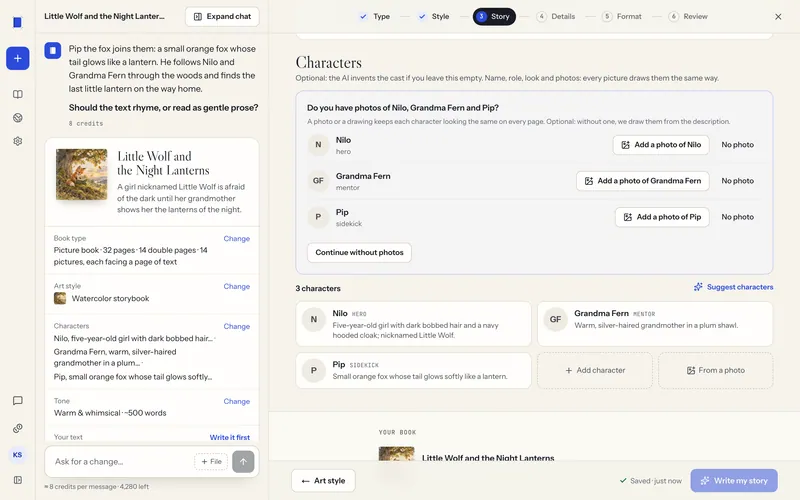Click the Watercolor storybook style swatch
Screen dimensions: 800x500
pos(60,298)
